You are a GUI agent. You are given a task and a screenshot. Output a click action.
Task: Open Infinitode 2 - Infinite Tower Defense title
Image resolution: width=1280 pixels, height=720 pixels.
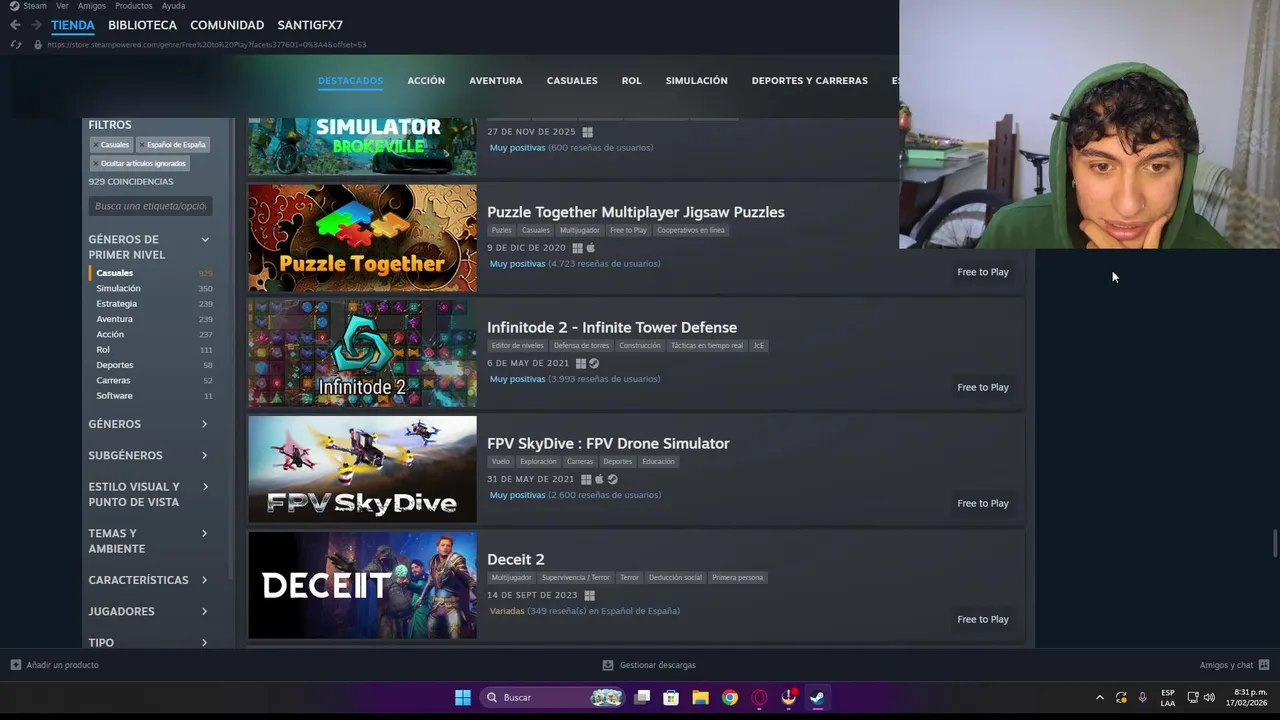612,328
